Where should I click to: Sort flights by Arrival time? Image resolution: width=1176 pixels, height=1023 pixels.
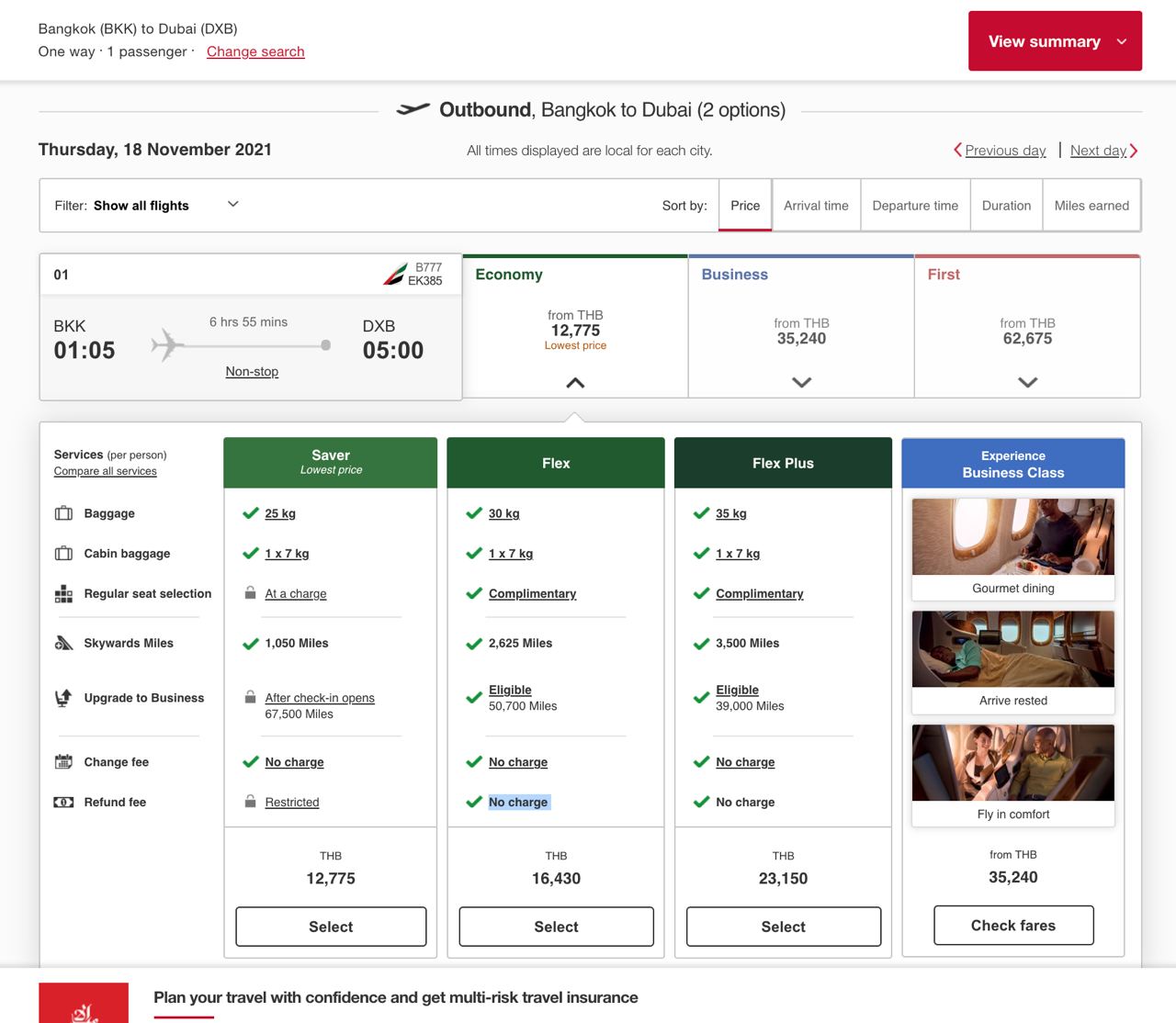pos(816,206)
